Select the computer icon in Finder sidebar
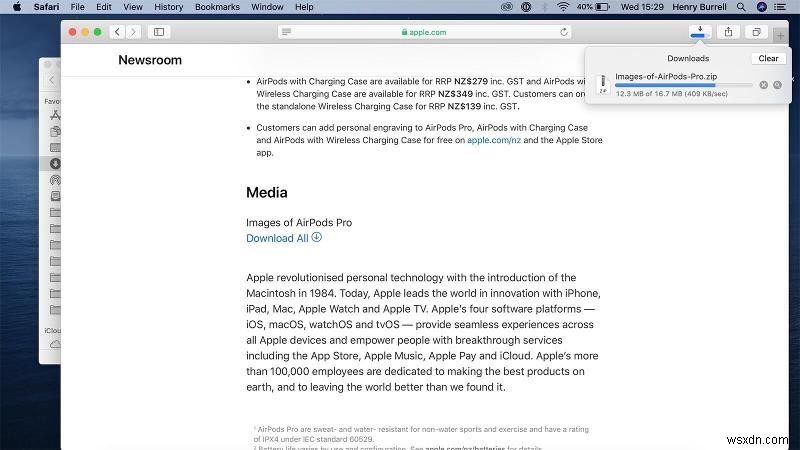 (x=55, y=196)
